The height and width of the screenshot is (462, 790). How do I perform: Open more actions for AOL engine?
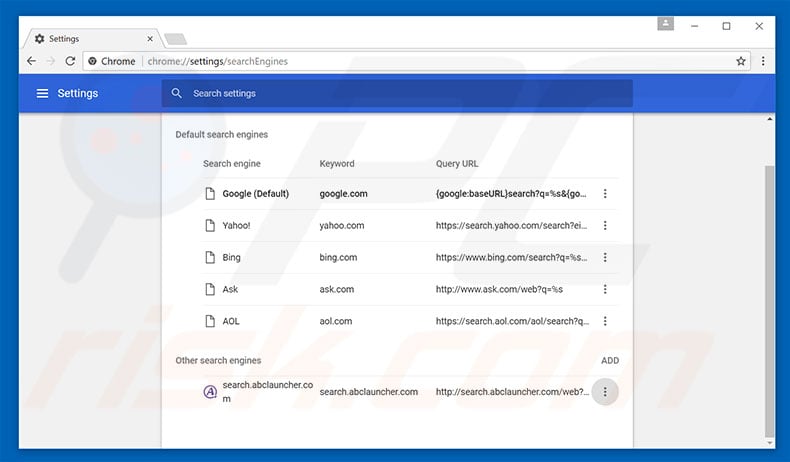tap(605, 321)
